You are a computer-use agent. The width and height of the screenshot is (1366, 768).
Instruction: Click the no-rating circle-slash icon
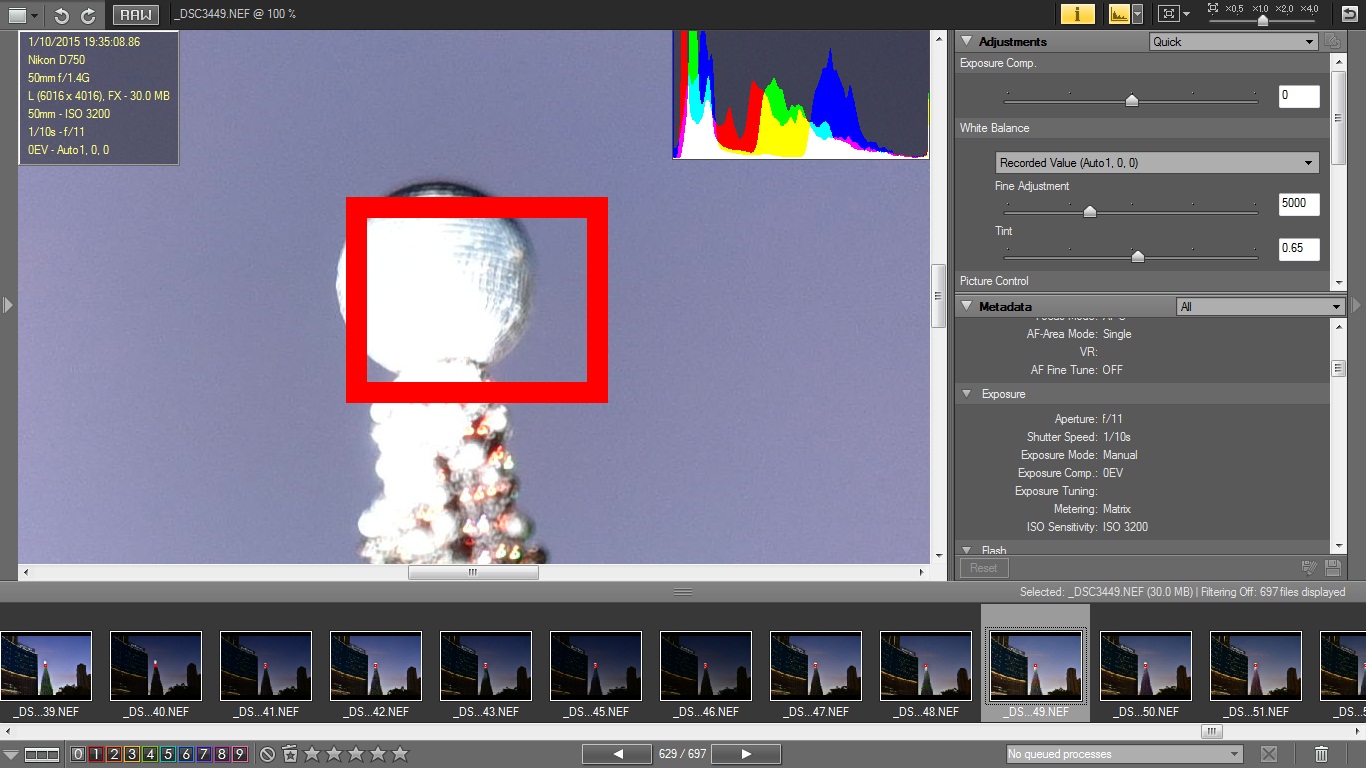(x=267, y=754)
